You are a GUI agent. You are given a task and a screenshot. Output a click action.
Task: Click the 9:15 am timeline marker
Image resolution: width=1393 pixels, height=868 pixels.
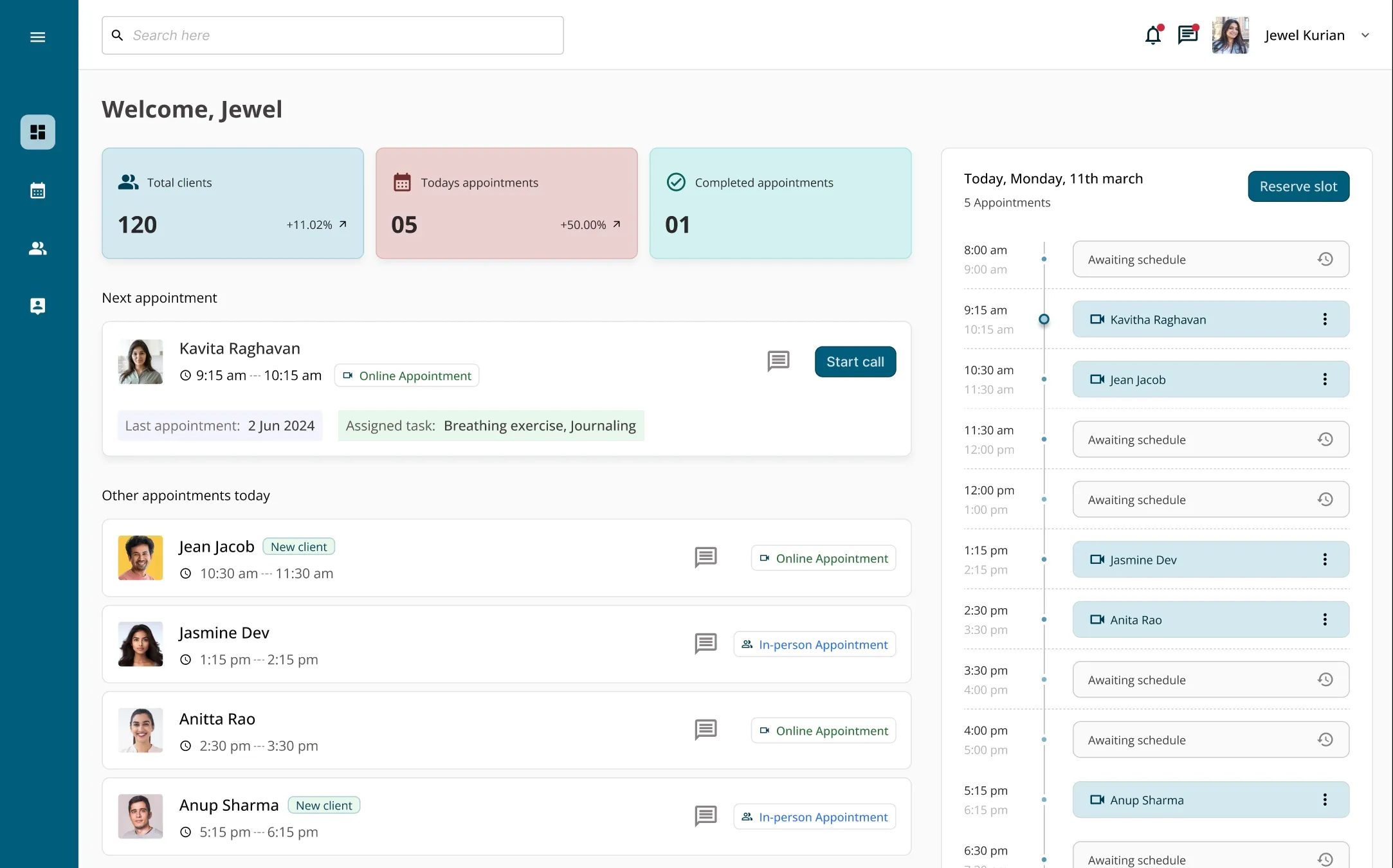click(1044, 319)
